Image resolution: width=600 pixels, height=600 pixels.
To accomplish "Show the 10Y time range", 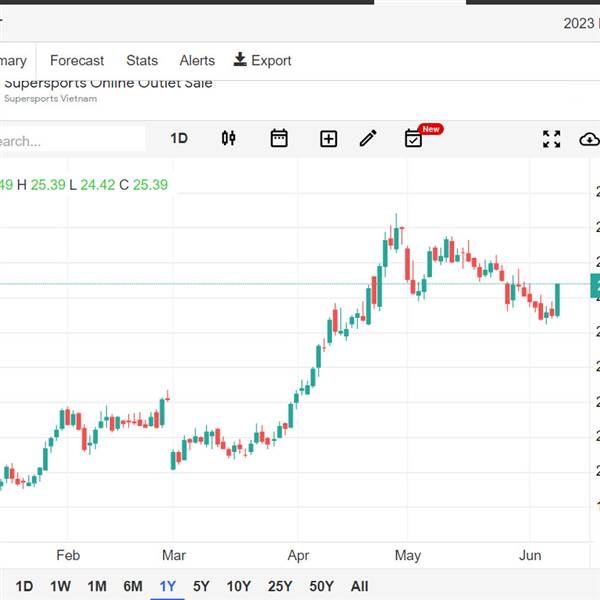I will (x=238, y=586).
